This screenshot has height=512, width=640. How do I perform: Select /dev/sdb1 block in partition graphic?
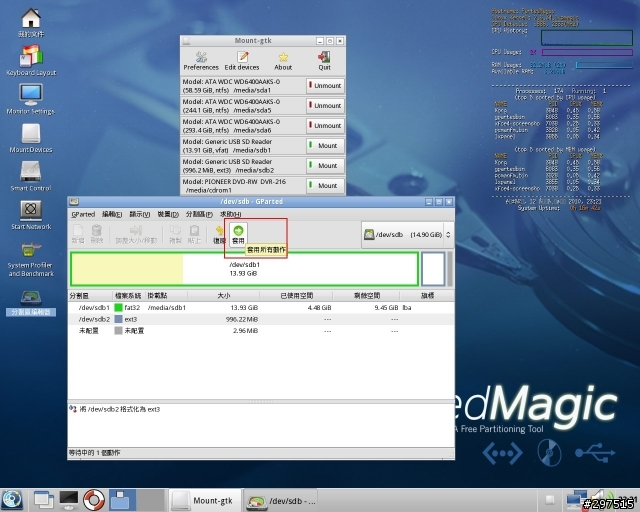click(x=244, y=269)
